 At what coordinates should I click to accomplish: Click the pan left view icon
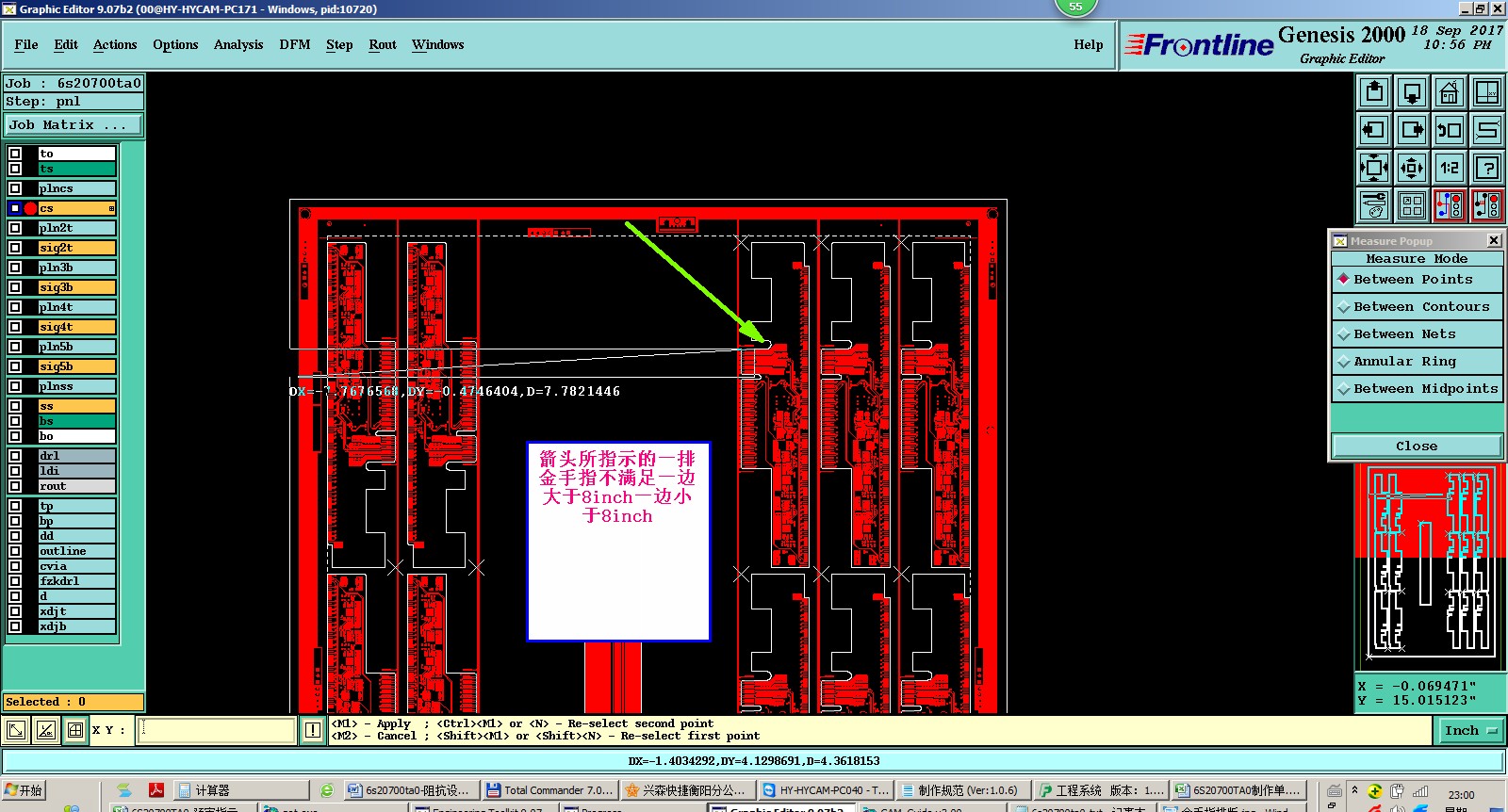tap(1374, 130)
